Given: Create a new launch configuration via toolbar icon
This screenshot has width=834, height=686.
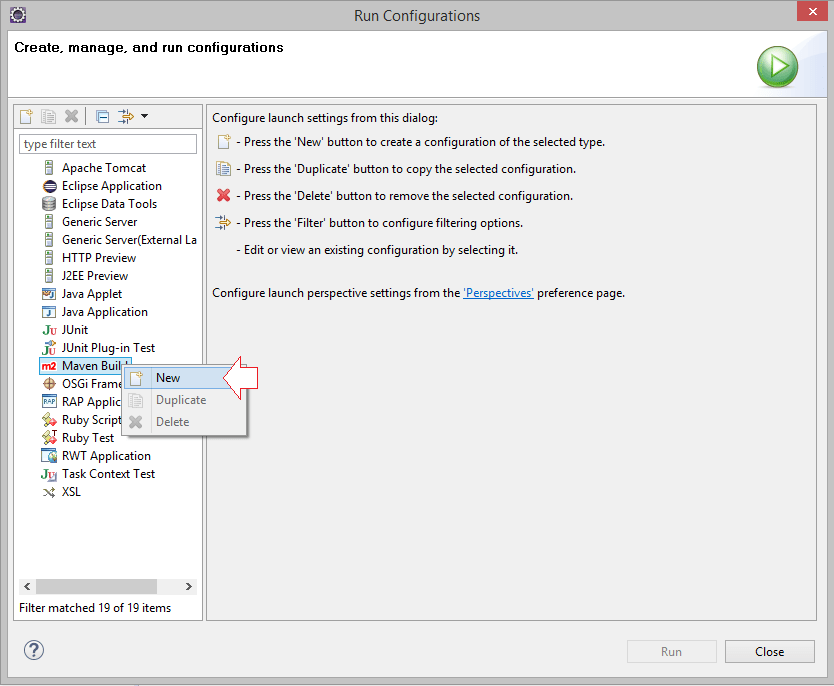Looking at the screenshot, I should (x=25, y=115).
